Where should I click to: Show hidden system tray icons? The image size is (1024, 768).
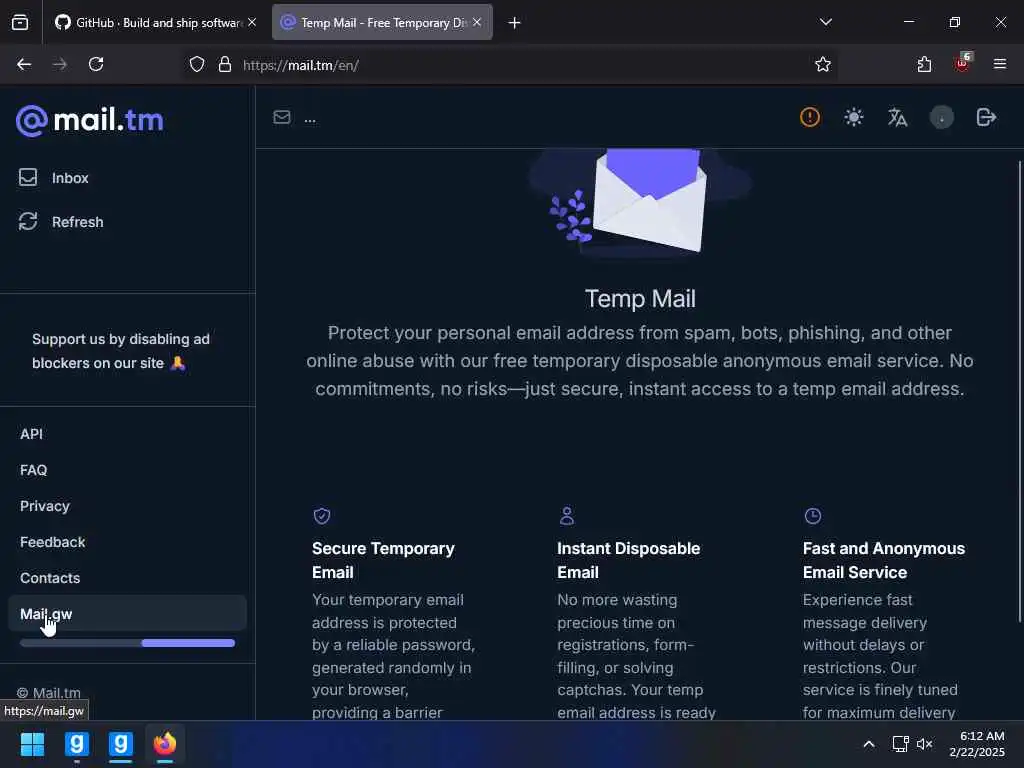(869, 744)
